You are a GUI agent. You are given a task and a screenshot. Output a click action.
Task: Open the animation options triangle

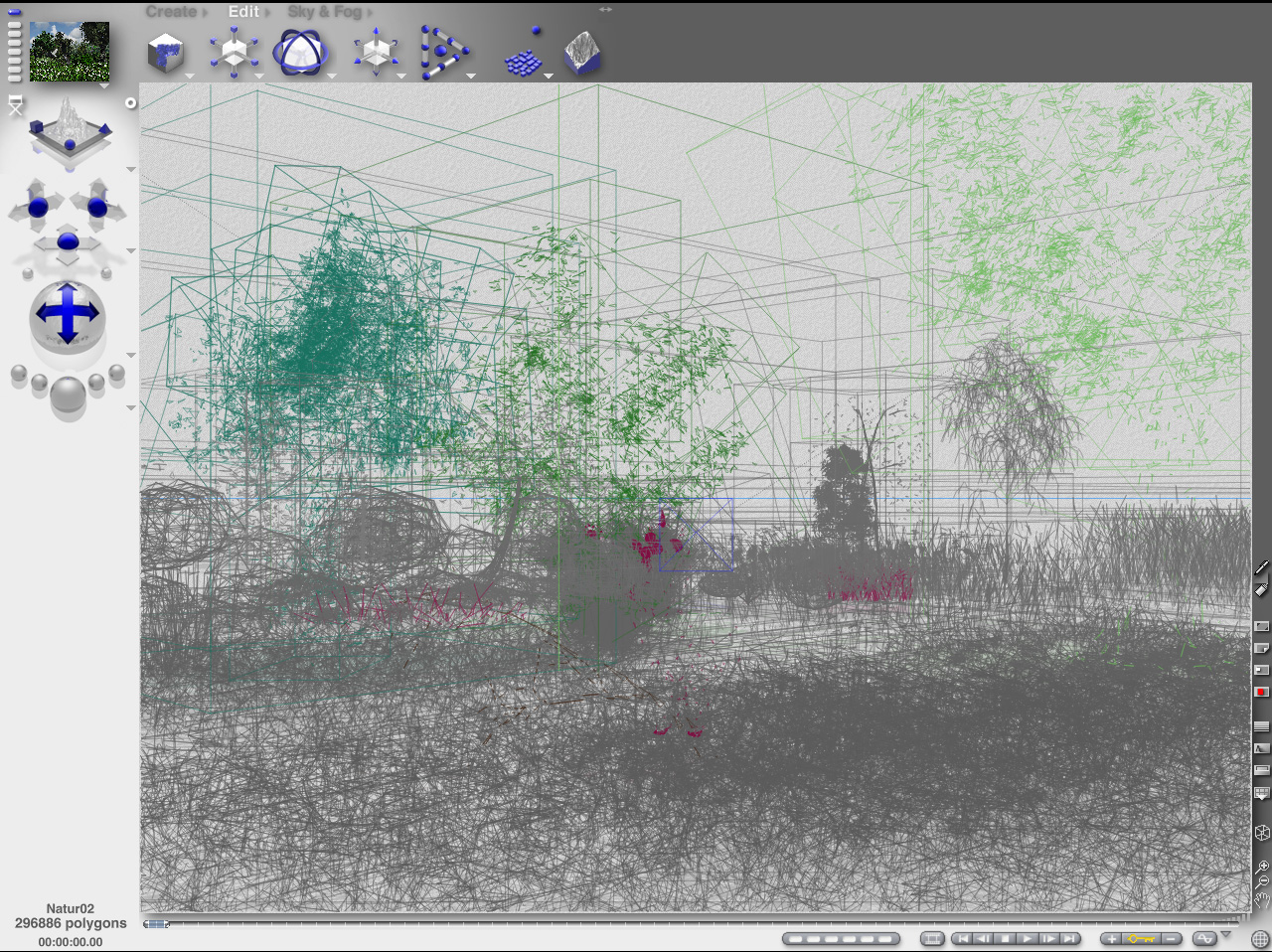pos(1225,934)
